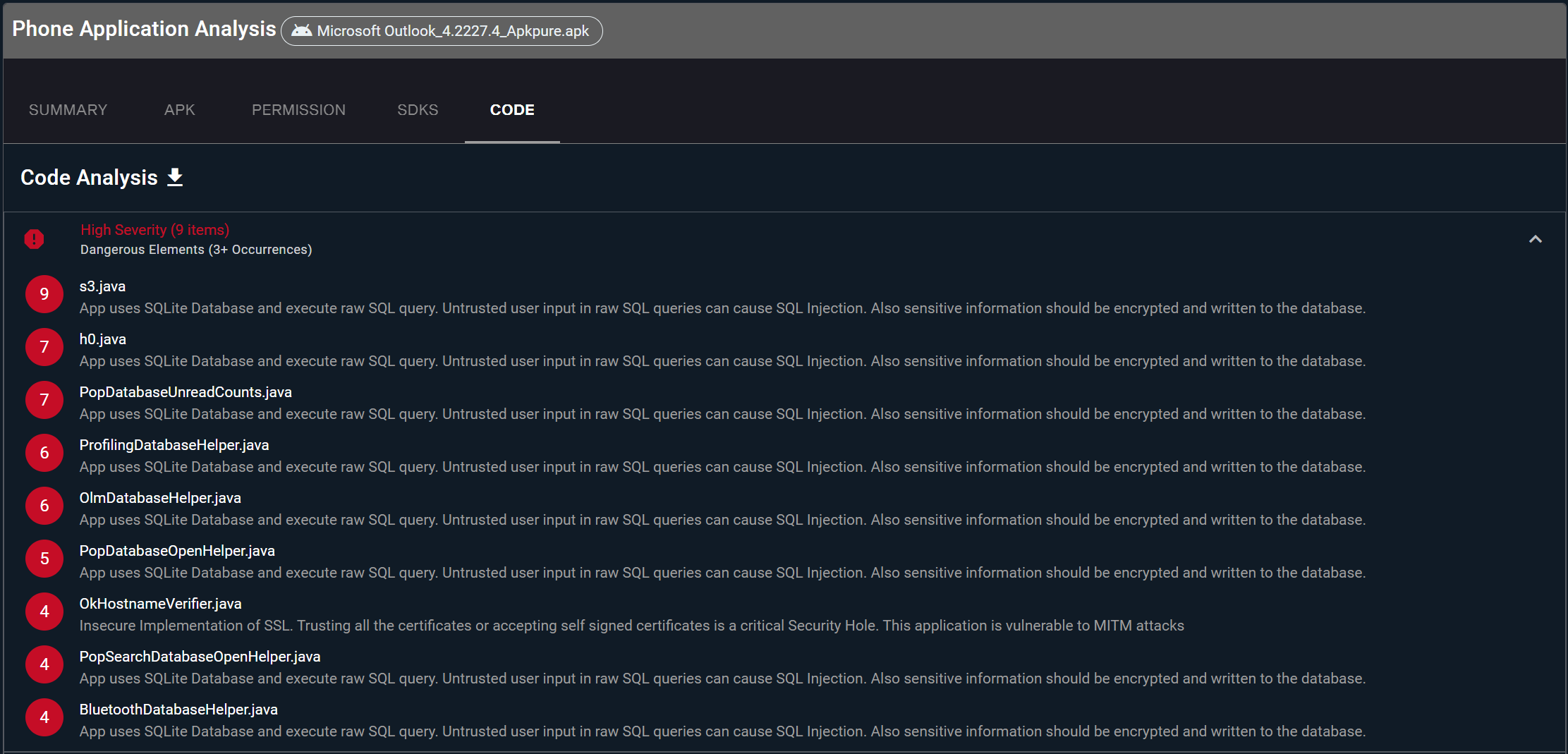Go to the PERMISSION tab

pyautogui.click(x=298, y=109)
